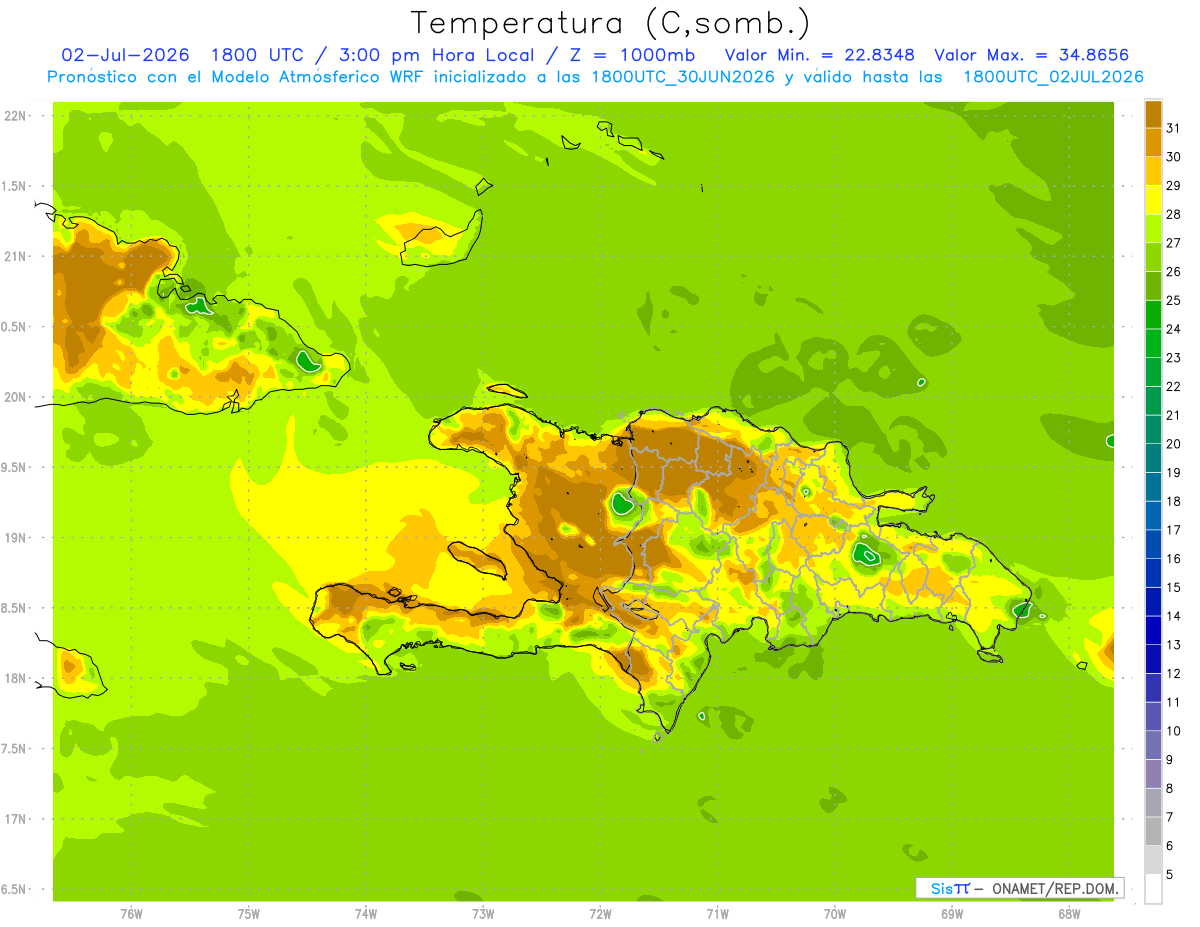Click the "75W" longitude label
The image size is (1200, 927).
pyautogui.click(x=249, y=914)
